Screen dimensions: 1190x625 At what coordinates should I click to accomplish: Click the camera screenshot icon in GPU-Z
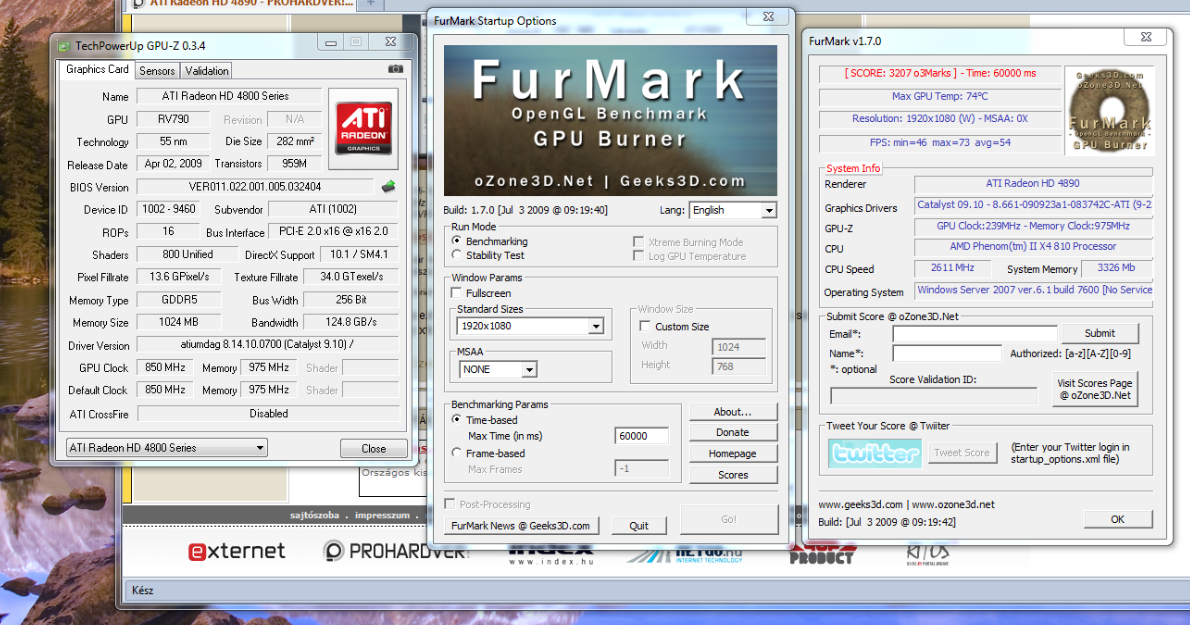(x=395, y=69)
